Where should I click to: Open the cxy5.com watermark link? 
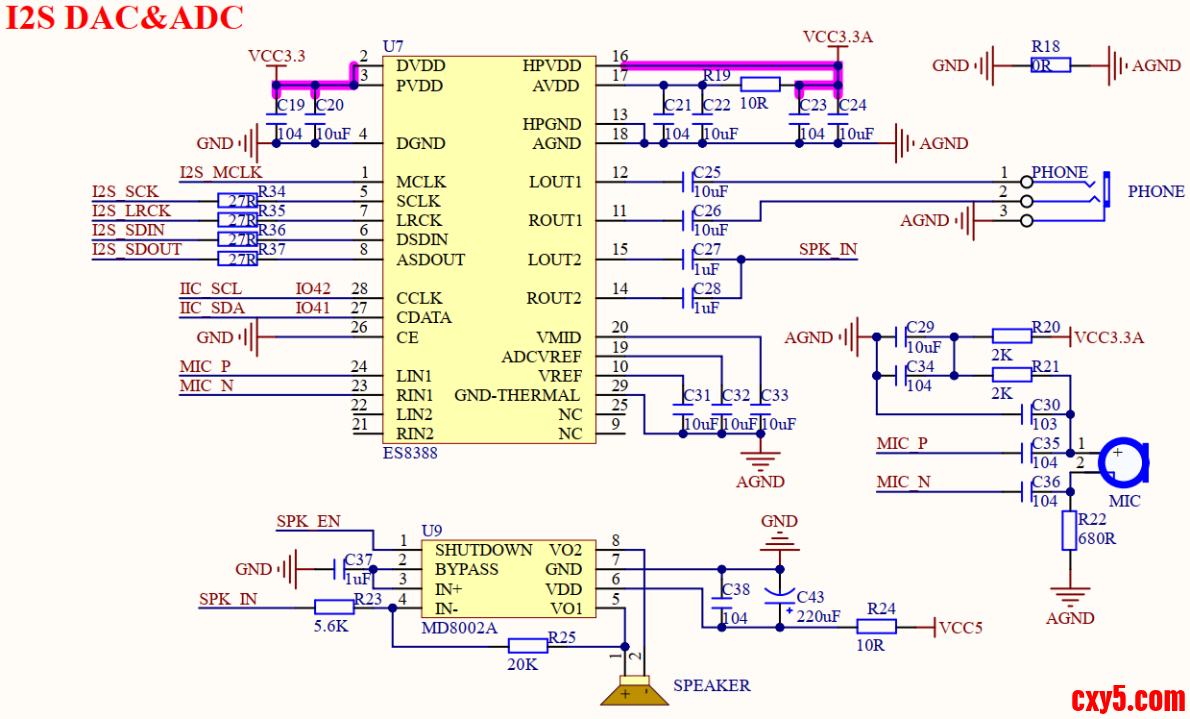point(1127,698)
